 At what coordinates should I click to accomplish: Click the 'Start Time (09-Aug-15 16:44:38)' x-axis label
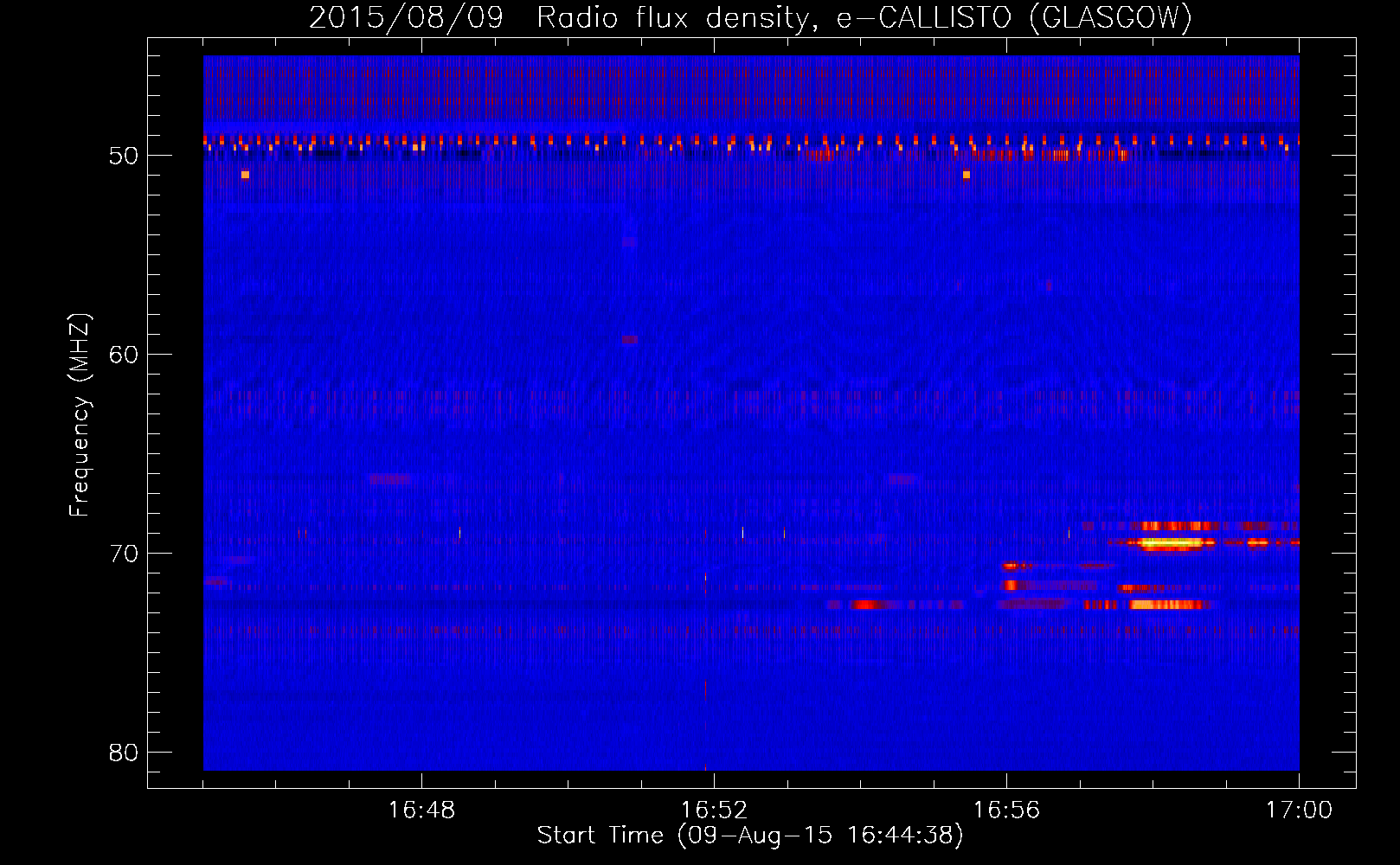pos(750,836)
